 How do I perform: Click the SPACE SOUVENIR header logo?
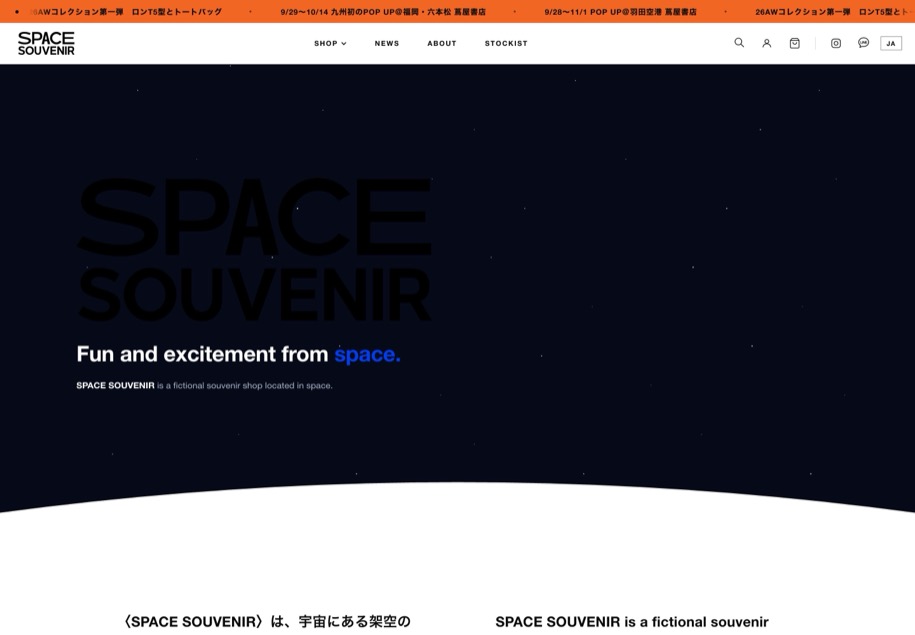pyautogui.click(x=46, y=43)
